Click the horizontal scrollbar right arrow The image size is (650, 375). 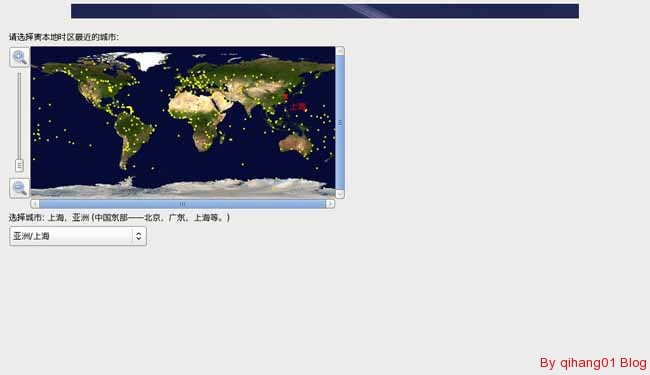pos(330,204)
